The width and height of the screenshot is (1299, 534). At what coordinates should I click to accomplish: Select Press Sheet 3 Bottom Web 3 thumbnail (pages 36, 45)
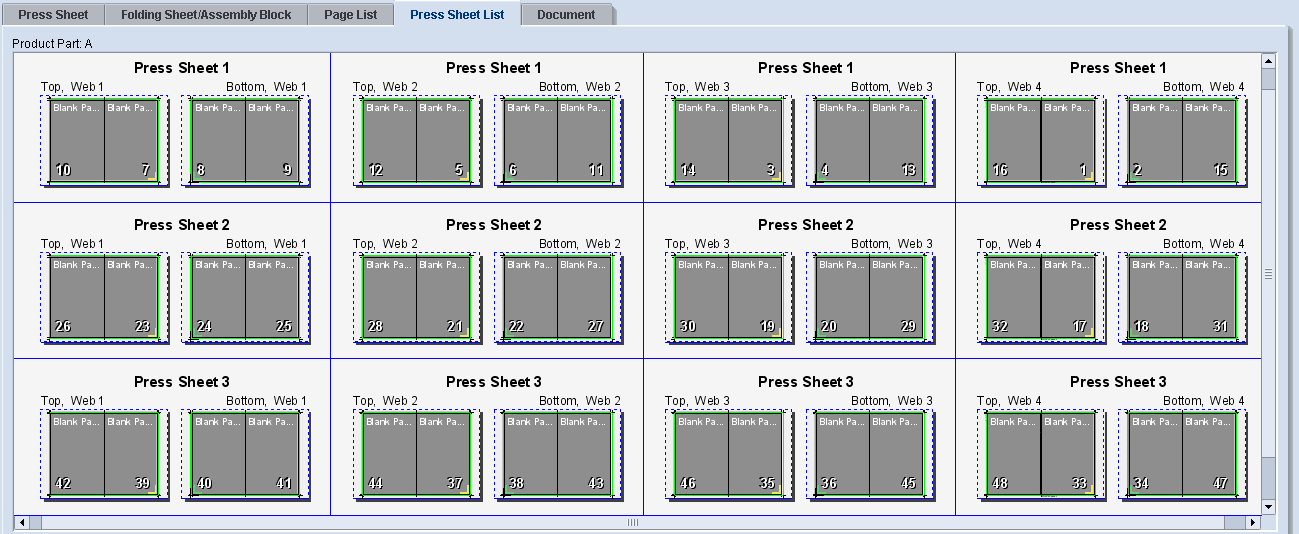869,455
